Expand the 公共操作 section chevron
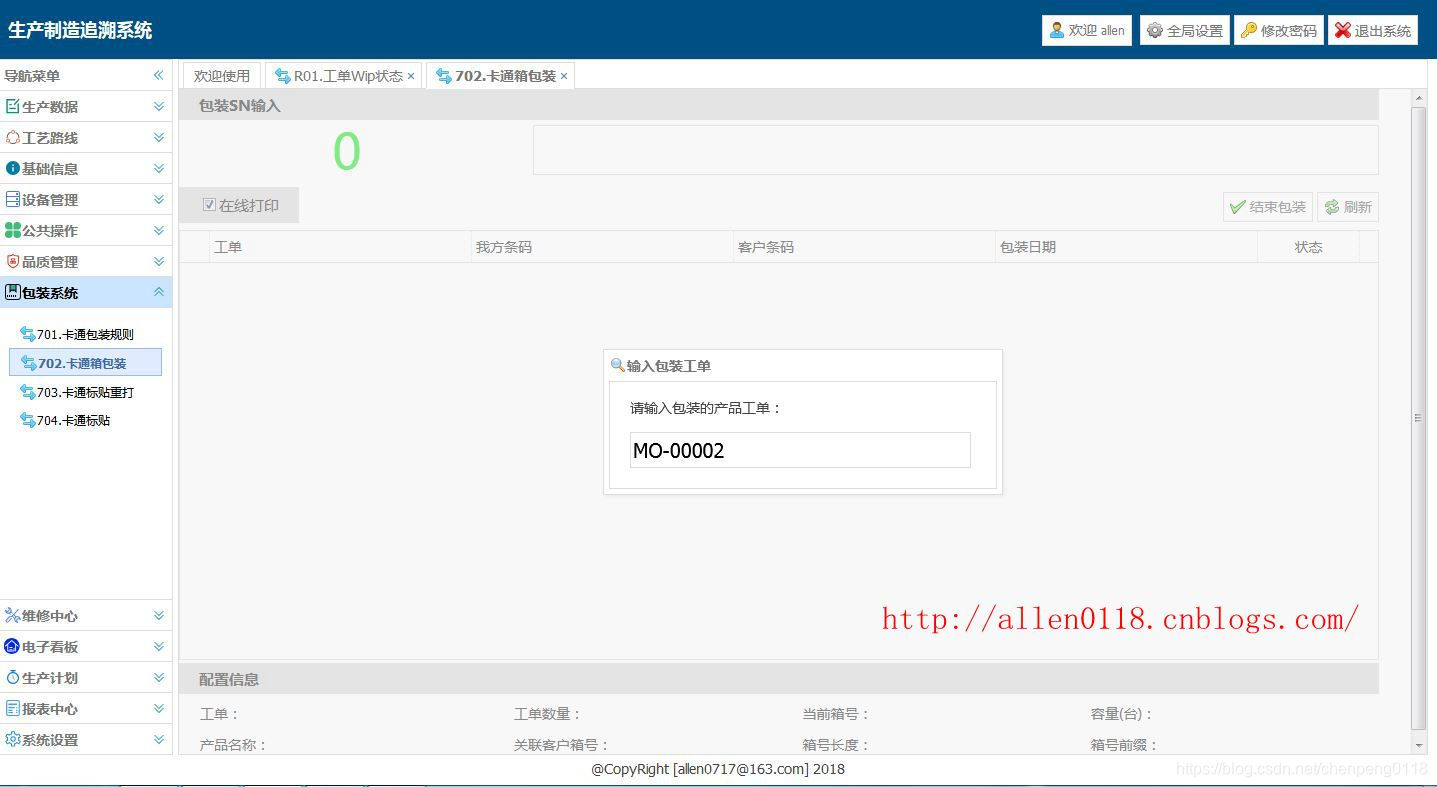1437x787 pixels. coord(158,230)
